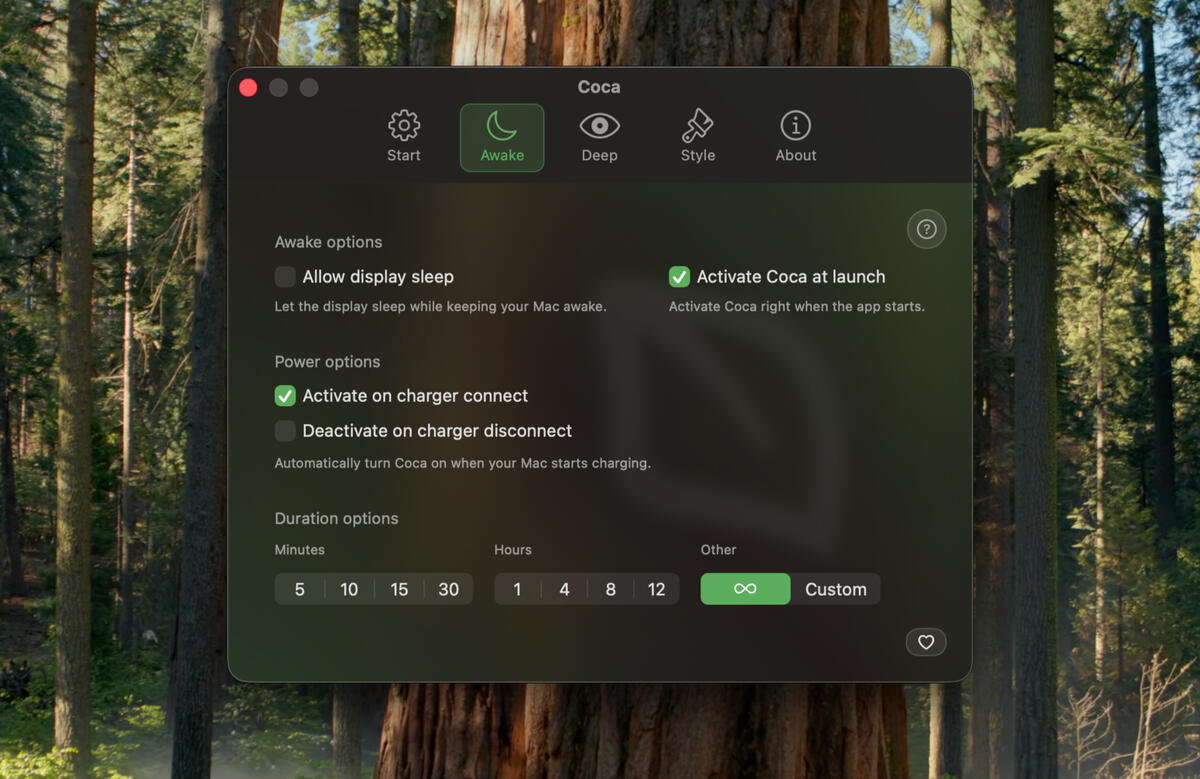The width and height of the screenshot is (1200, 779).
Task: Choose 1 hour duration
Action: click(517, 589)
